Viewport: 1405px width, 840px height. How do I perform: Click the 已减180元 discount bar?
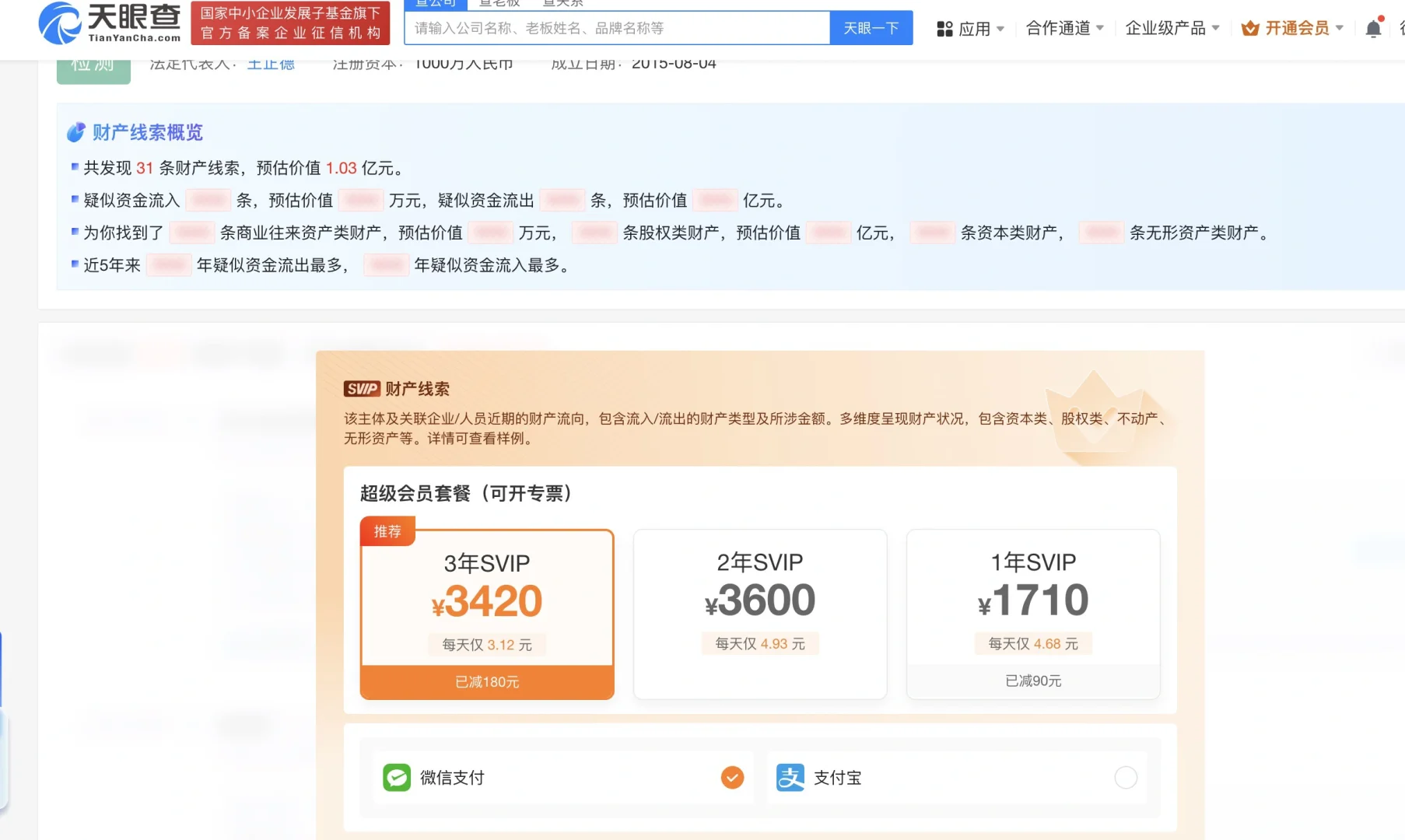tap(486, 682)
